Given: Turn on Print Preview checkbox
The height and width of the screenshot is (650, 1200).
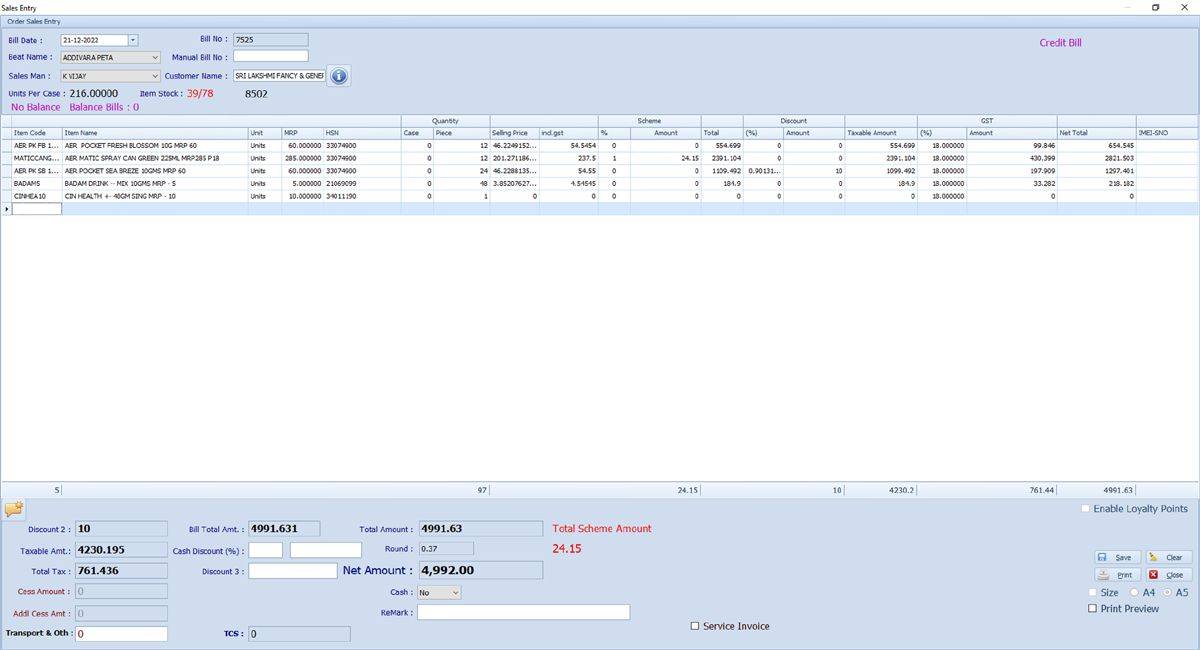Looking at the screenshot, I should [x=1092, y=608].
